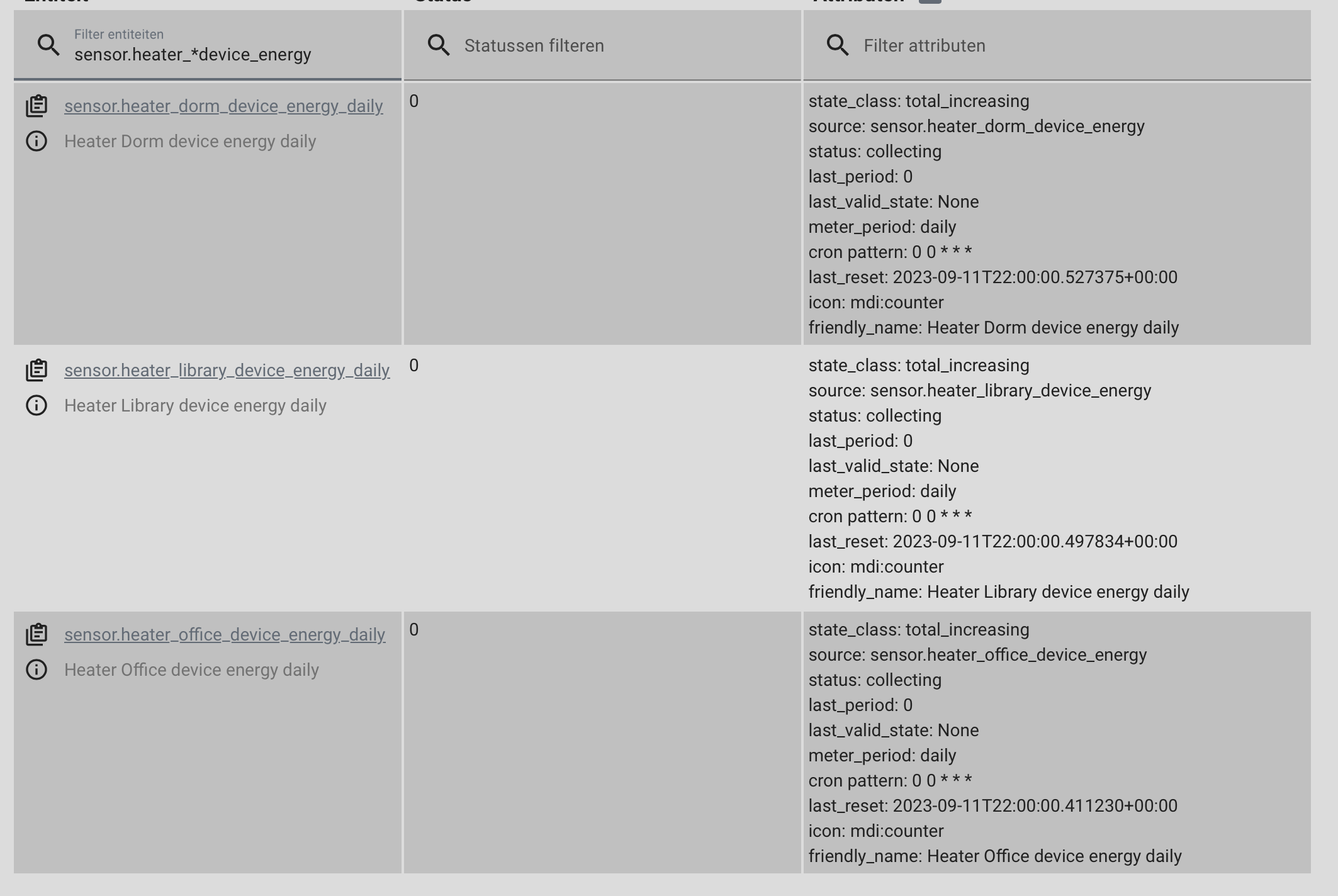Image resolution: width=1338 pixels, height=896 pixels.
Task: Toggle the Attributen column checkbox
Action: coord(931,2)
